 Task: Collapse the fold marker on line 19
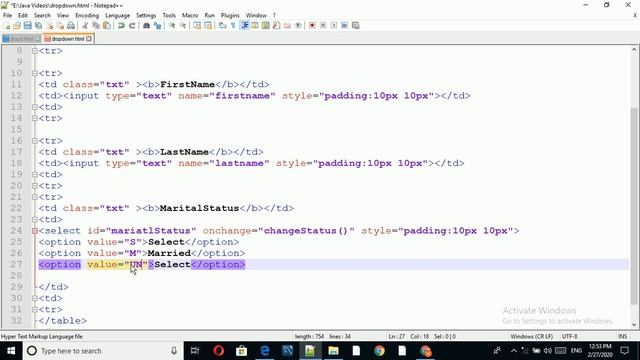[x=35, y=175]
